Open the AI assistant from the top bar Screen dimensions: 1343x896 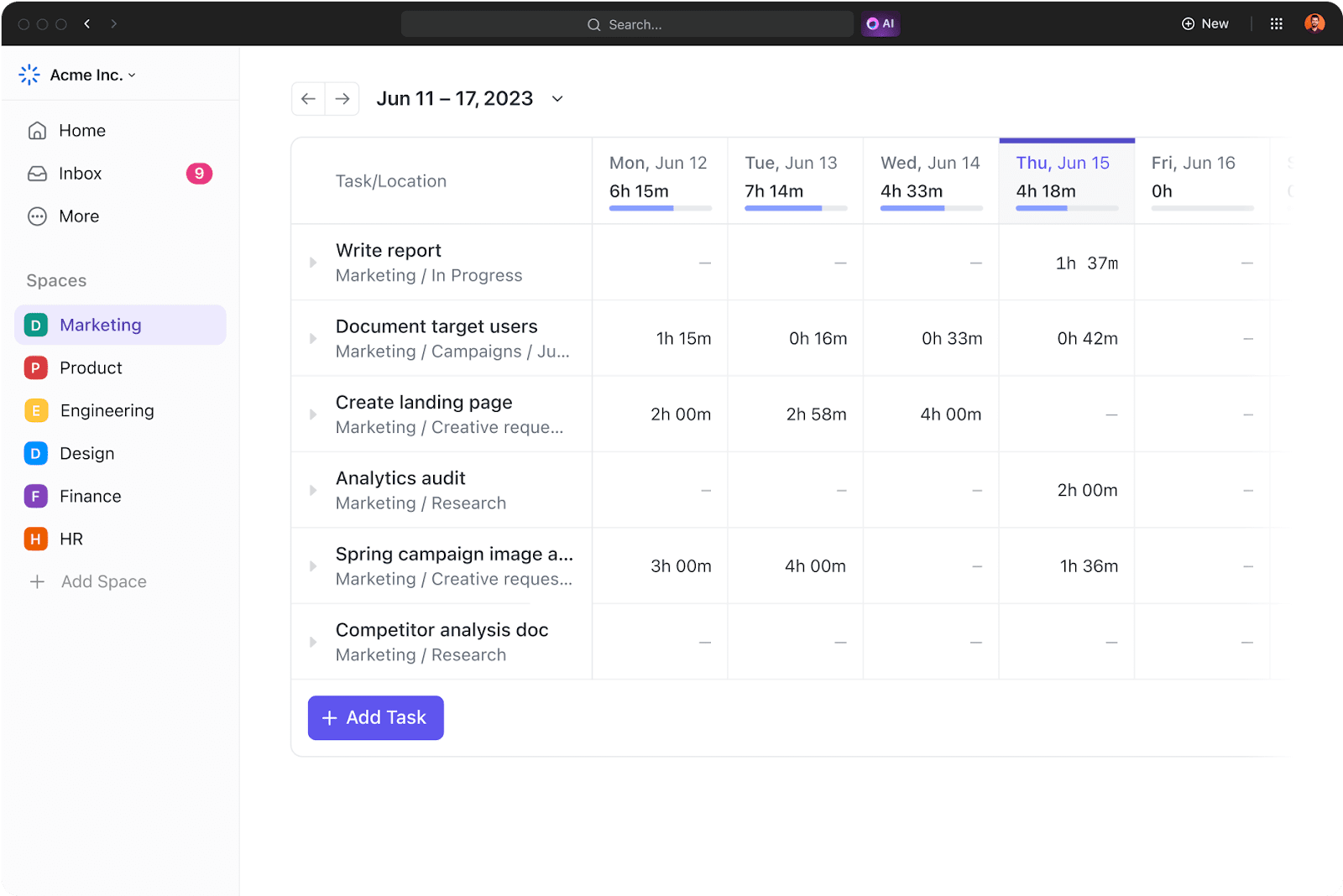pos(881,23)
